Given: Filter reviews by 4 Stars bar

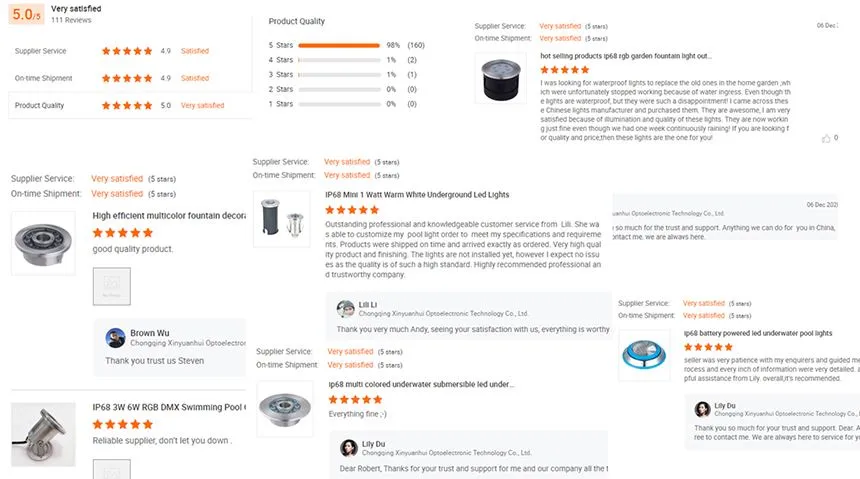Looking at the screenshot, I should 339,60.
